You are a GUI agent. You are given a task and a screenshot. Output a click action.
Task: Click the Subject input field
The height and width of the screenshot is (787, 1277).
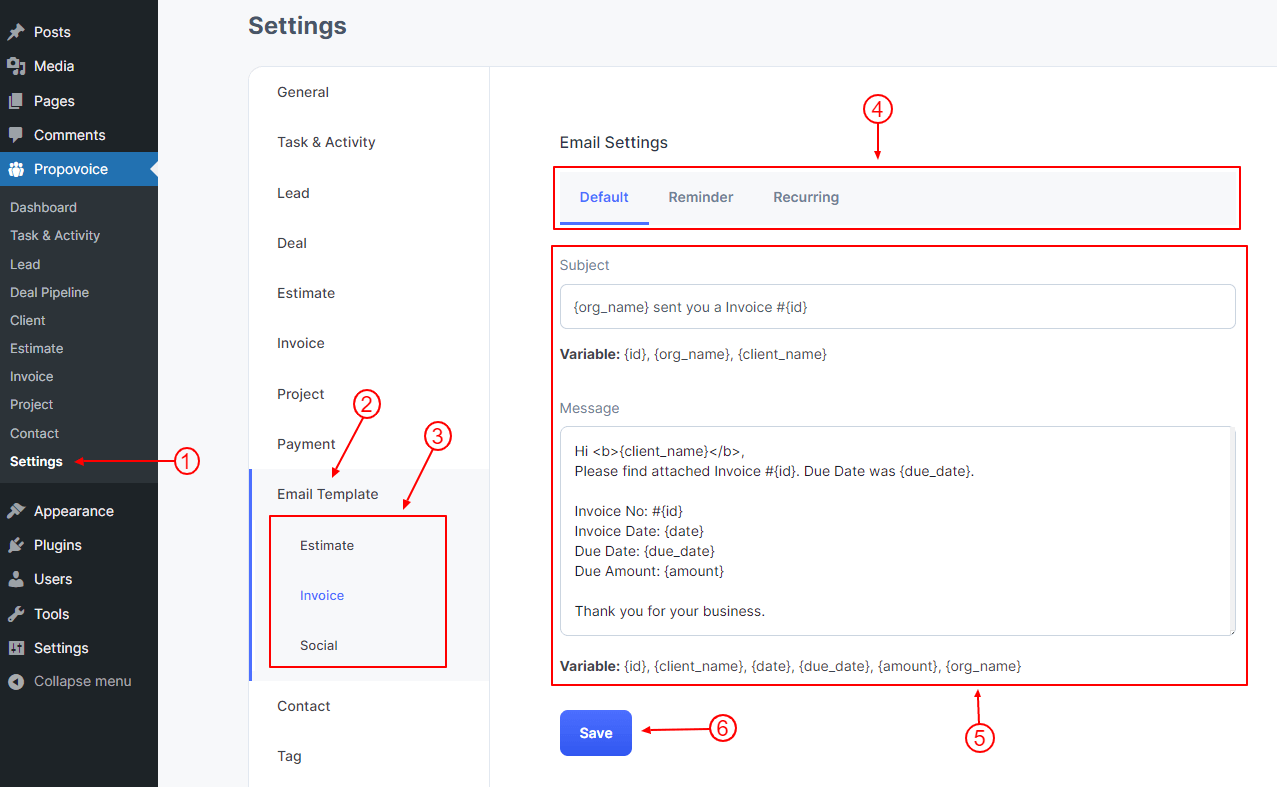pos(897,306)
